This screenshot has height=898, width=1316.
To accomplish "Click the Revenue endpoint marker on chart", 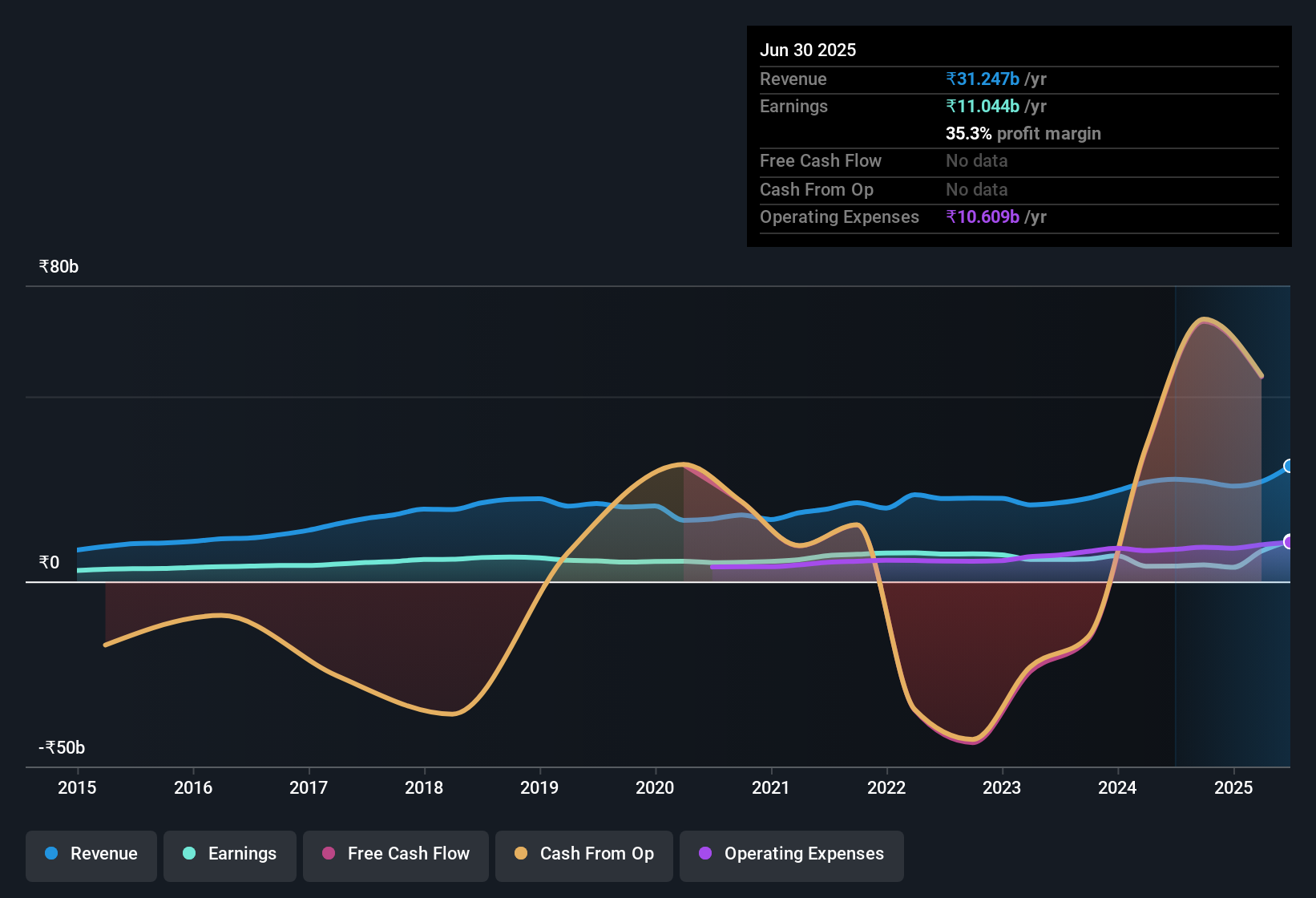I will click(1289, 466).
